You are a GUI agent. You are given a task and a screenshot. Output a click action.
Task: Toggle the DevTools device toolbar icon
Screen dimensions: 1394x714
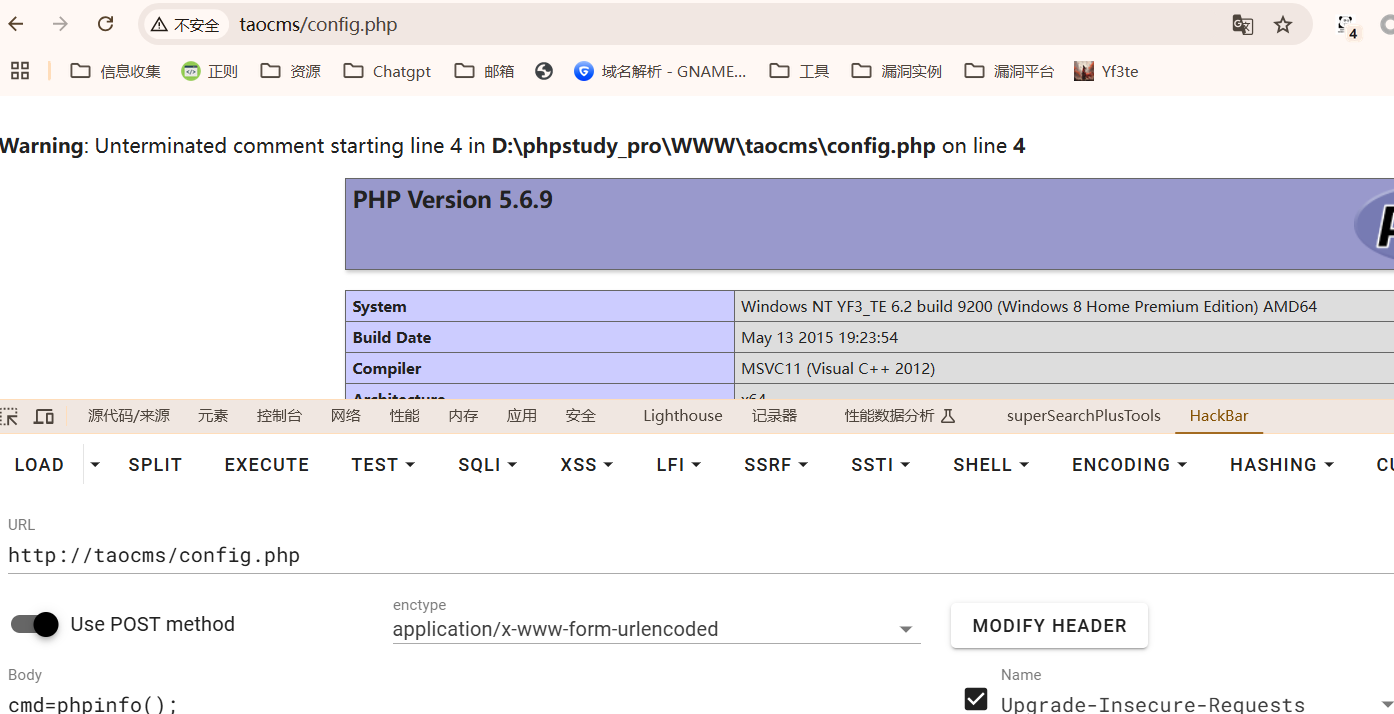(44, 416)
